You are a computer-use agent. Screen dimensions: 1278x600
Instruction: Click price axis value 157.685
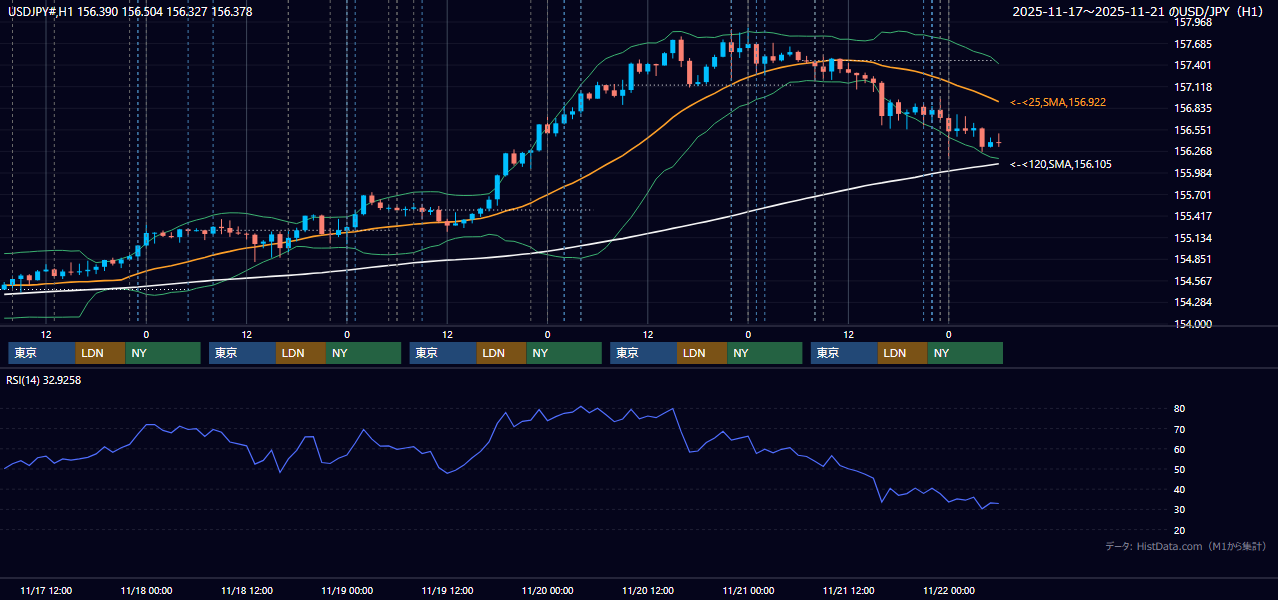pyautogui.click(x=1193, y=44)
